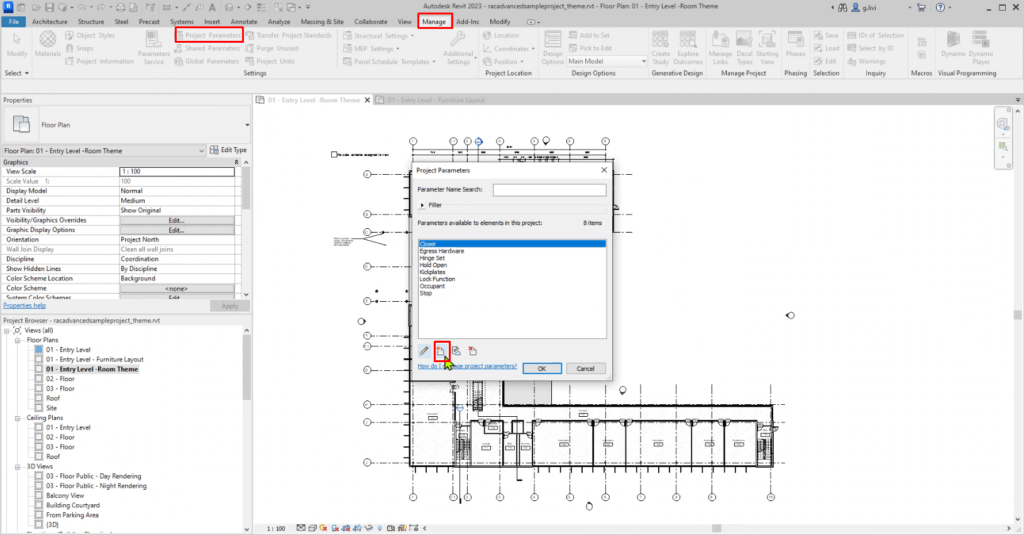This screenshot has height=535, width=1024.
Task: Open Project Parameters ribbon command
Action: click(x=209, y=35)
